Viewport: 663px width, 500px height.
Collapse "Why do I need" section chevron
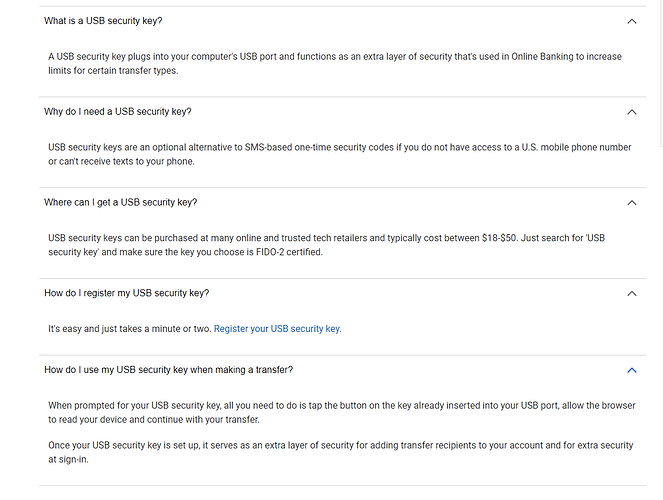(x=631, y=112)
